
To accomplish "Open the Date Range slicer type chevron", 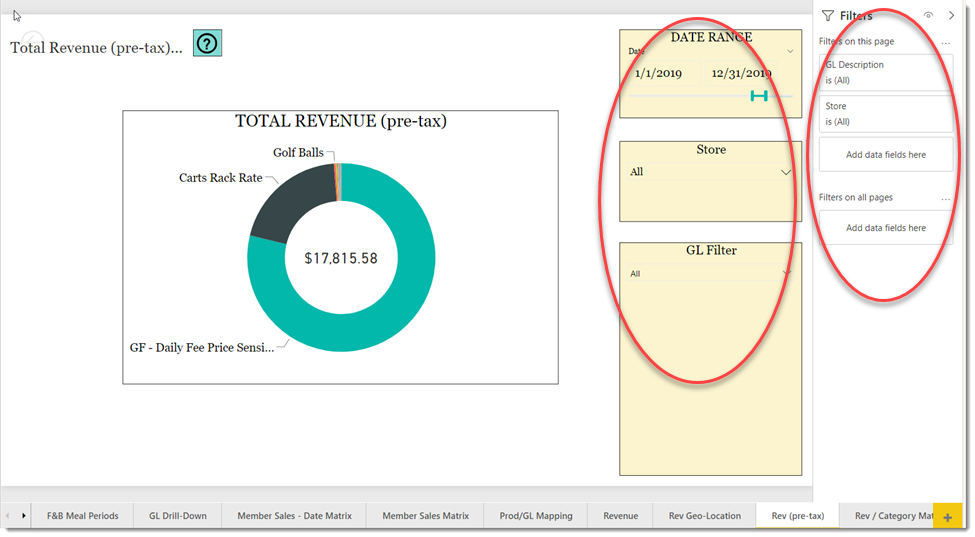I will pos(790,51).
